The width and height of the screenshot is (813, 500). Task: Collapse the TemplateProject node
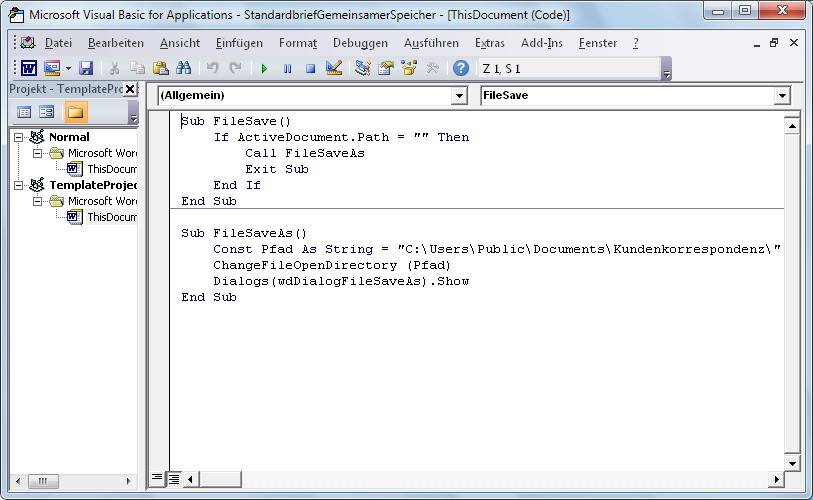(x=19, y=185)
